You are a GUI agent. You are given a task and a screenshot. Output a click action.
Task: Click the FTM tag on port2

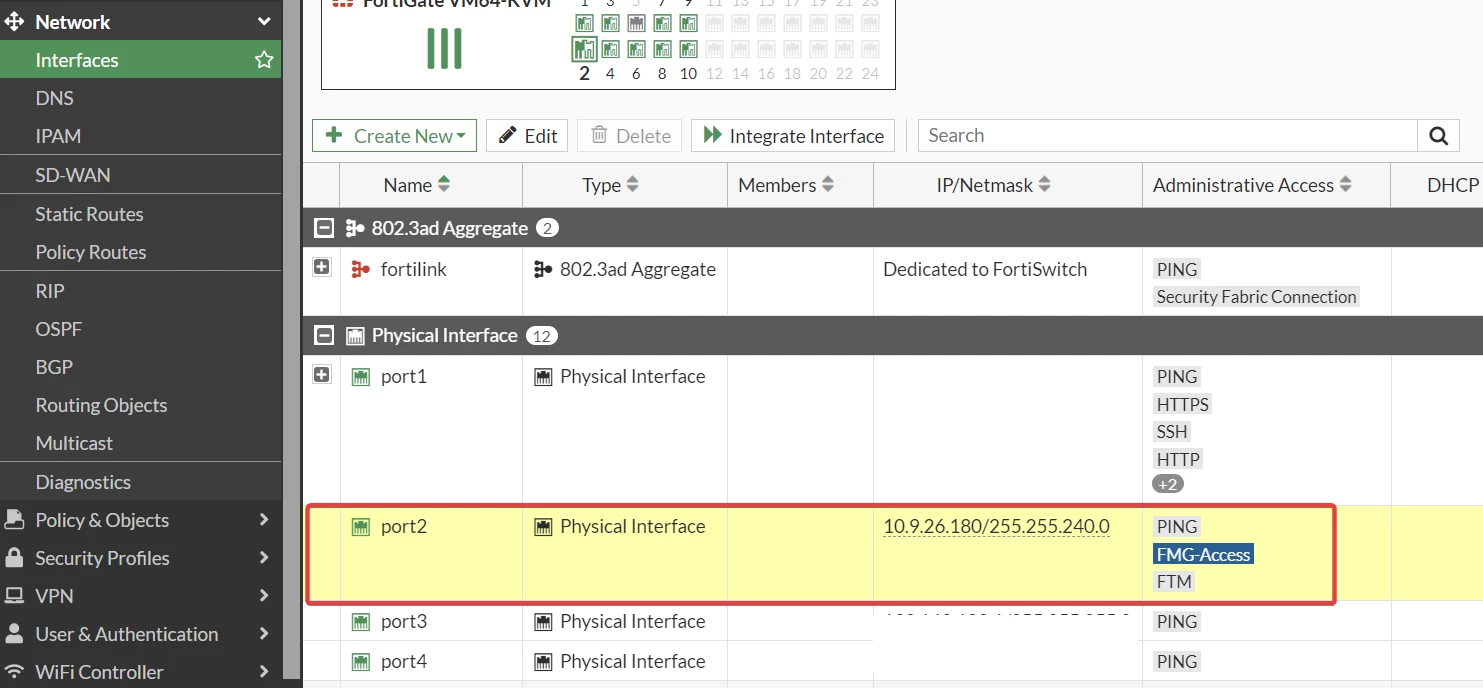tap(1174, 581)
